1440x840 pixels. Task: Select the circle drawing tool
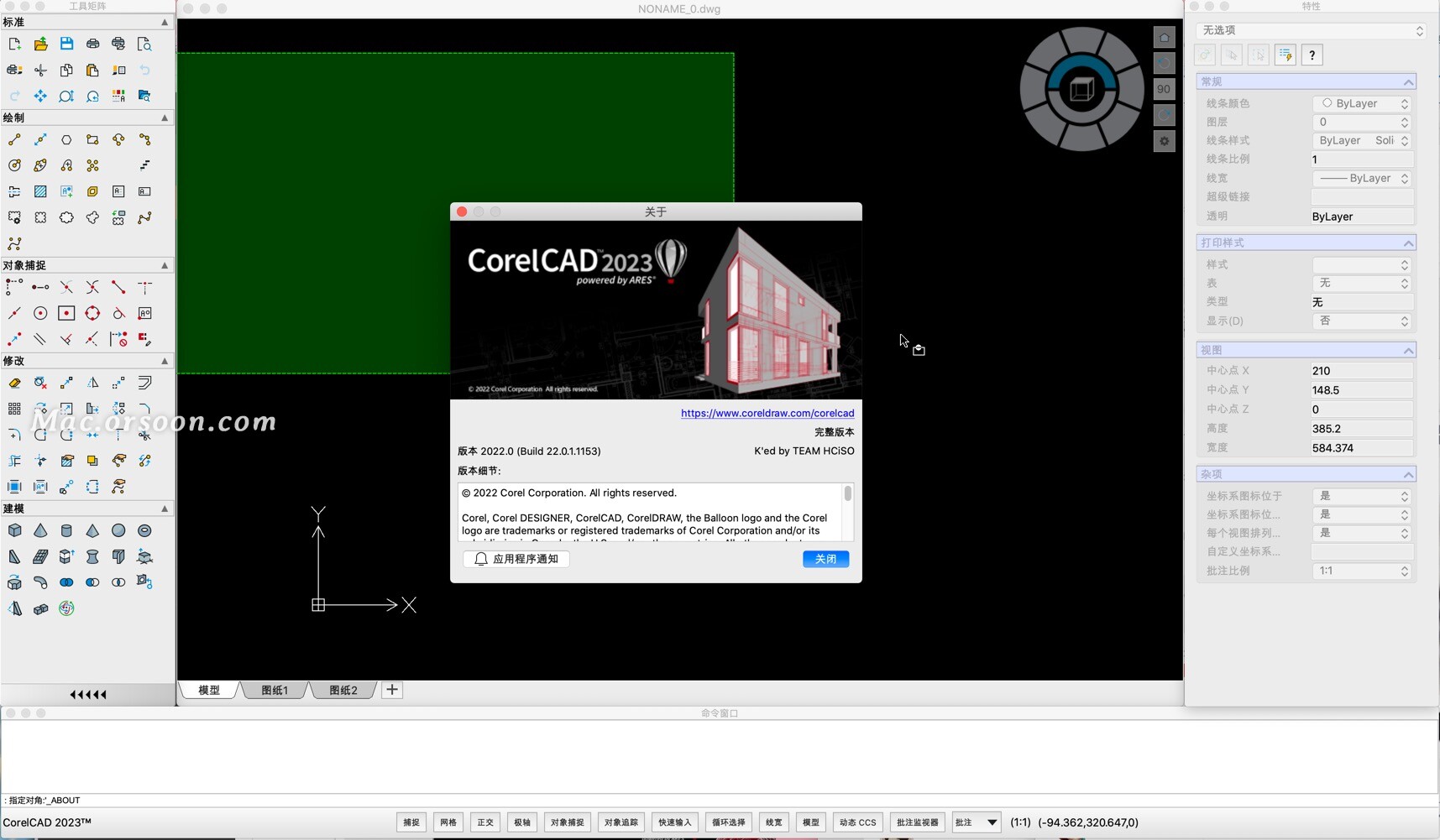pyautogui.click(x=14, y=164)
